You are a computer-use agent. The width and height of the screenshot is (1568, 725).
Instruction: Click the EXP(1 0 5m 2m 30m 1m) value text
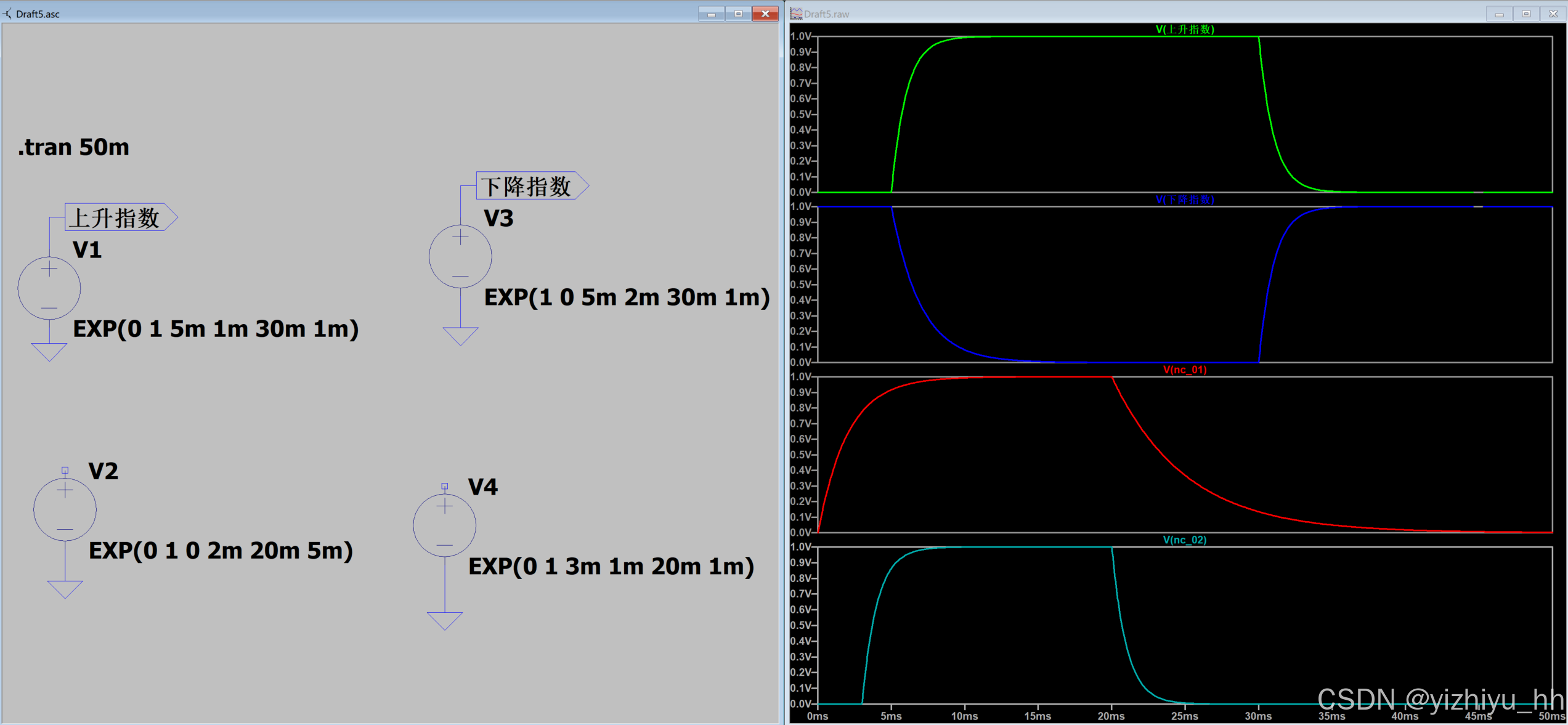coord(627,298)
